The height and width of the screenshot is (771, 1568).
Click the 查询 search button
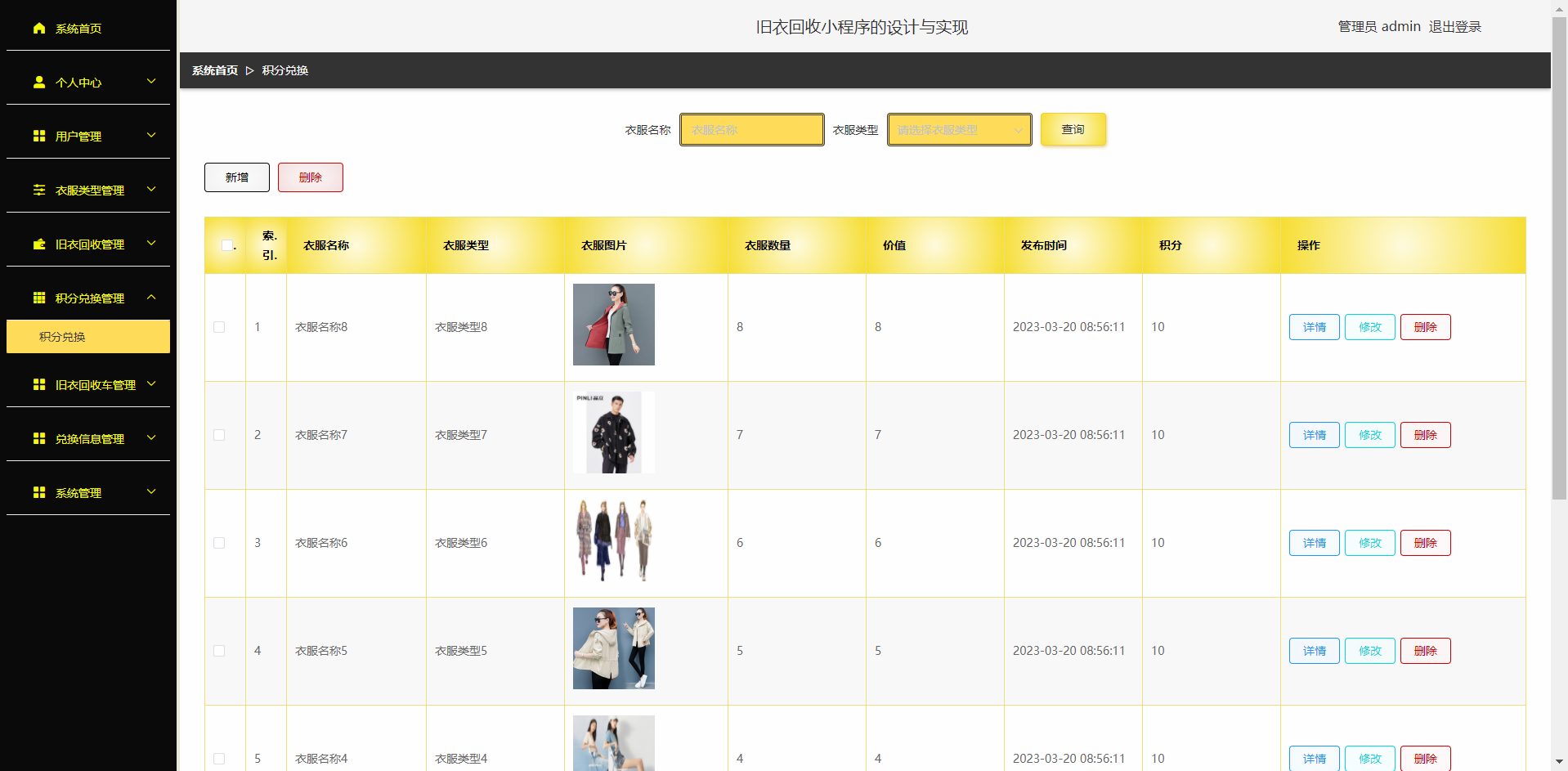coord(1073,130)
